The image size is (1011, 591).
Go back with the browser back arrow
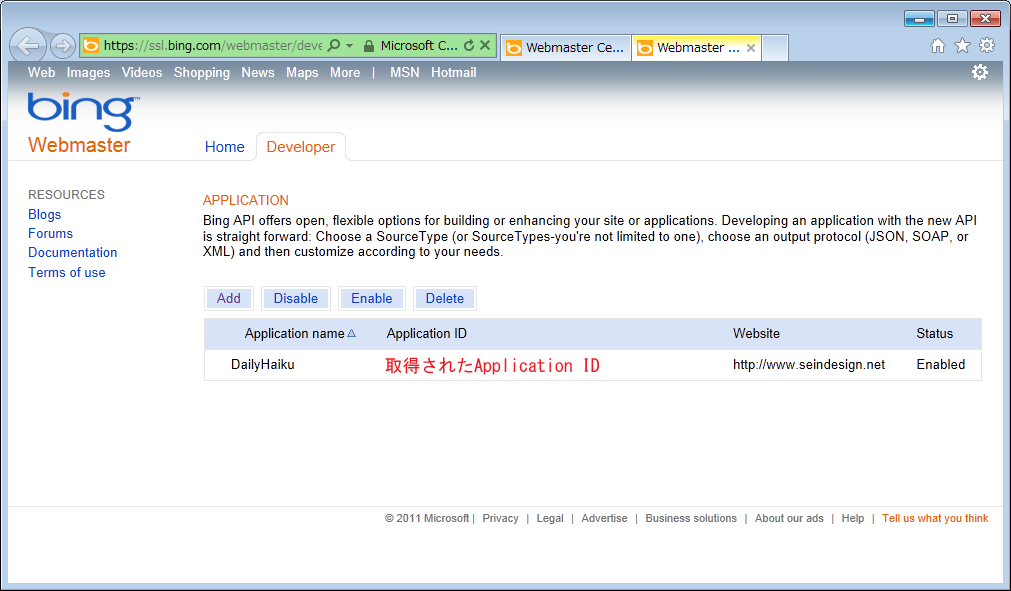click(28, 46)
